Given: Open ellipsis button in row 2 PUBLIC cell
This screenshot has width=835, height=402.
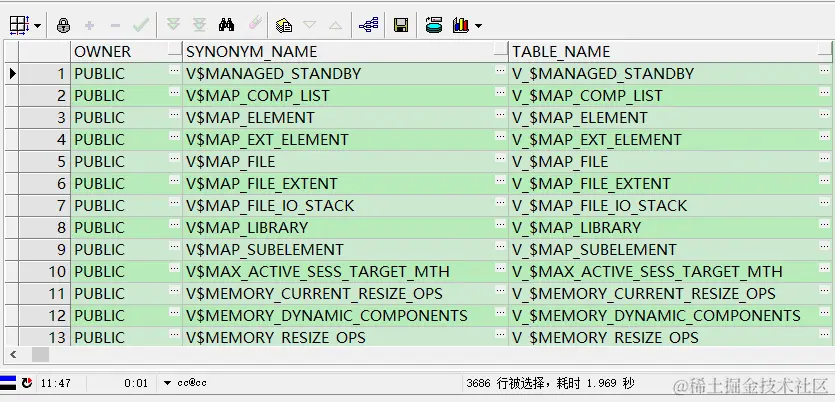Looking at the screenshot, I should pyautogui.click(x=175, y=92).
